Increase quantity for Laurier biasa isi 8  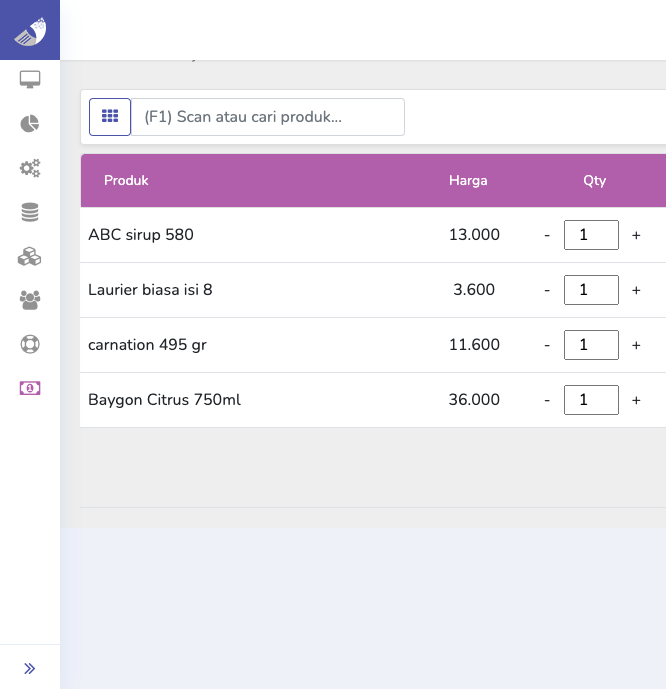636,290
